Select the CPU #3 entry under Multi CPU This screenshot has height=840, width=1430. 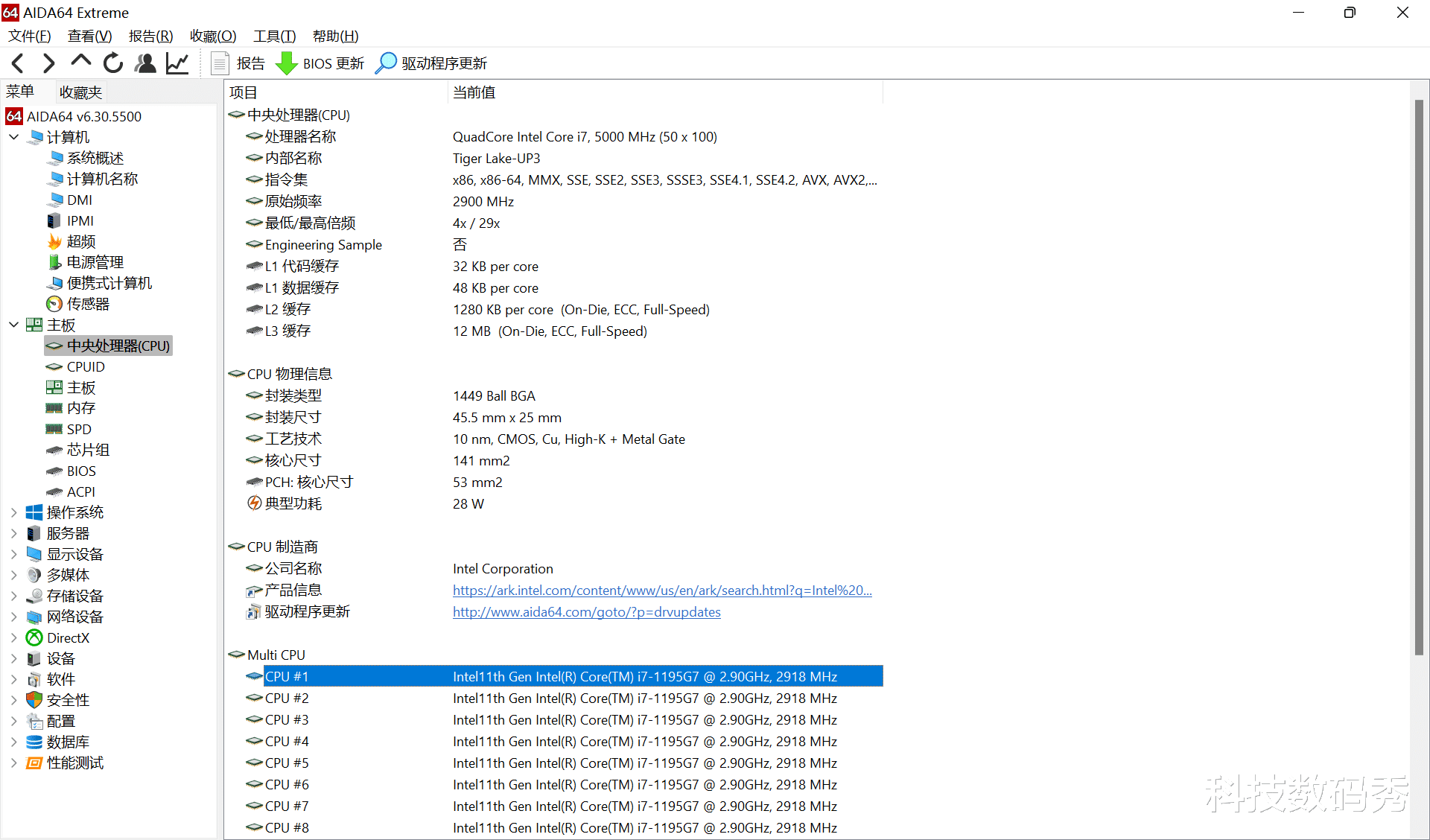pos(286,719)
